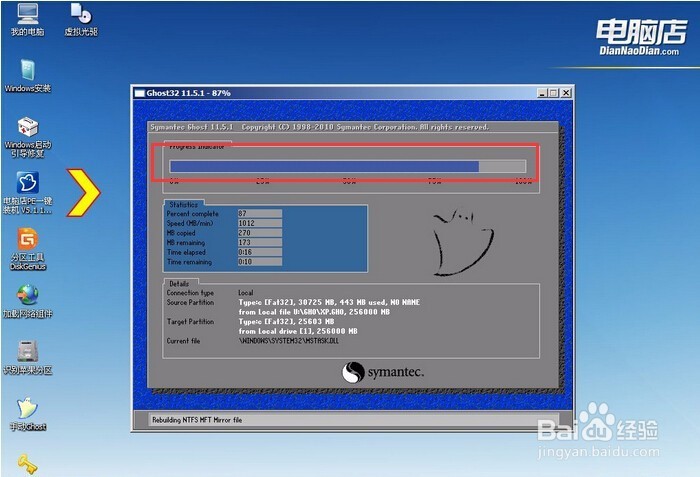The width and height of the screenshot is (700, 477).
Task: Click the Time remaining value 0:10
Action: coord(259,262)
